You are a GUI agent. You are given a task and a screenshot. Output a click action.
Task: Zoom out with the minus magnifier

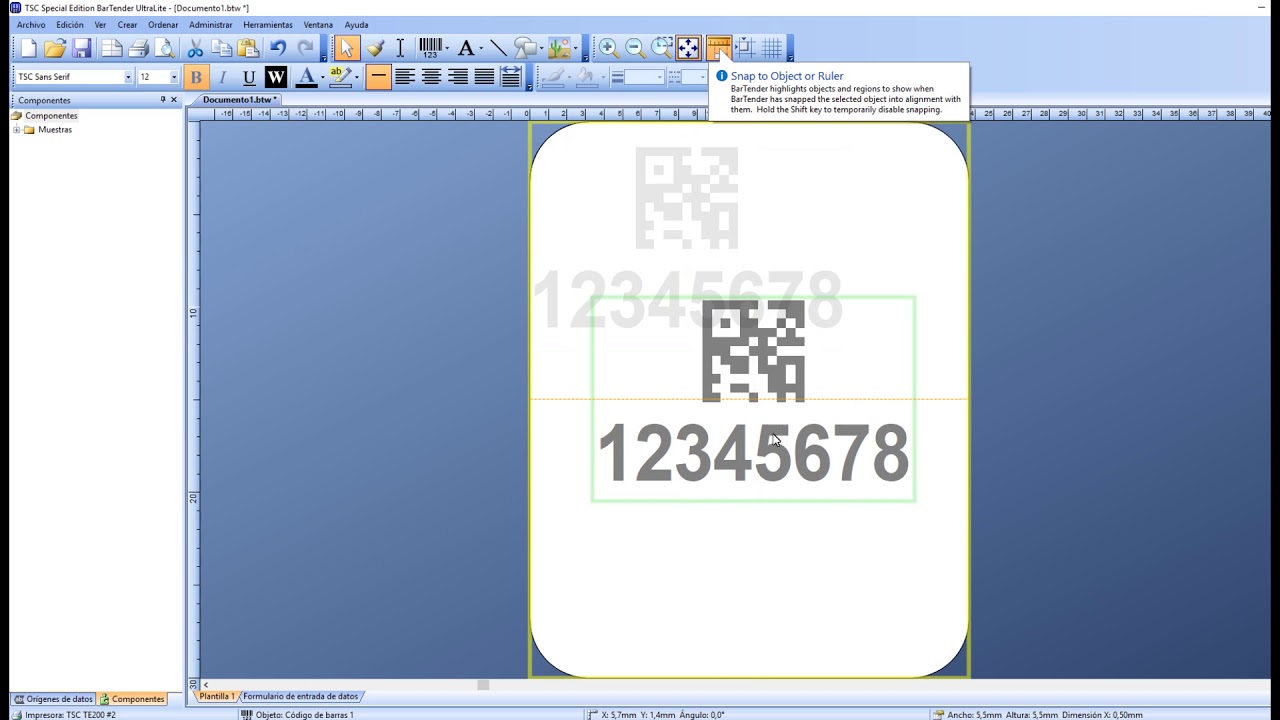click(634, 48)
